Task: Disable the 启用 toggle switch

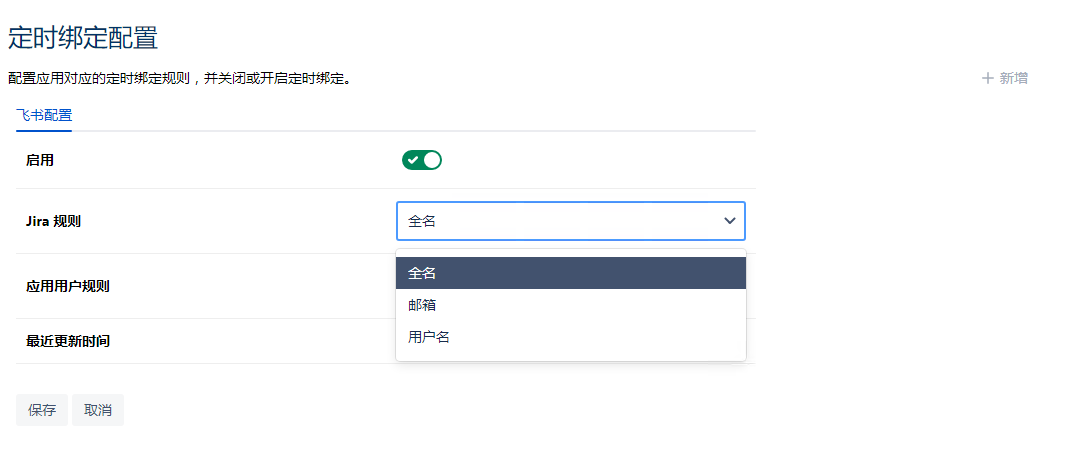Action: 421,160
